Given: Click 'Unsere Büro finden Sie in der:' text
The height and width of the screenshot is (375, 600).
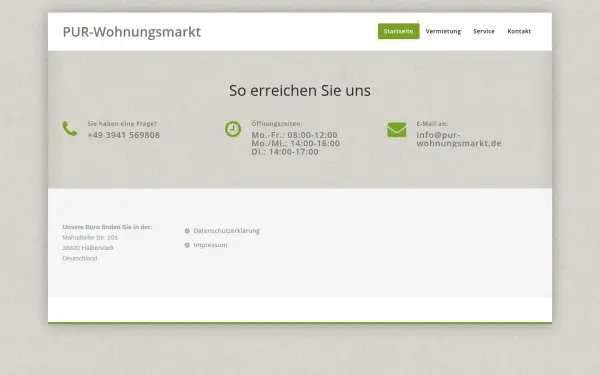Looking at the screenshot, I should (x=107, y=227).
